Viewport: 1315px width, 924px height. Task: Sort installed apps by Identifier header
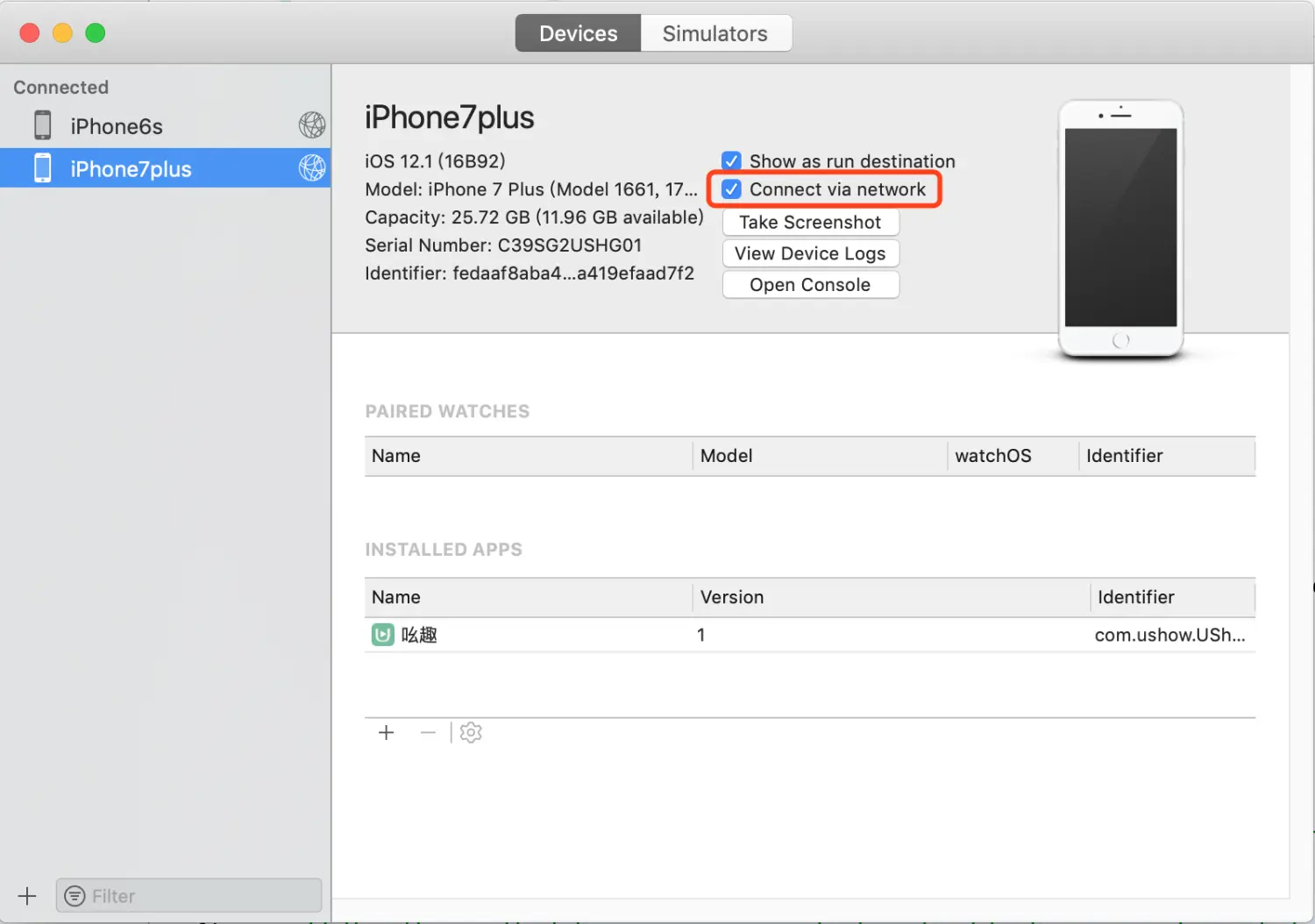tap(1173, 597)
